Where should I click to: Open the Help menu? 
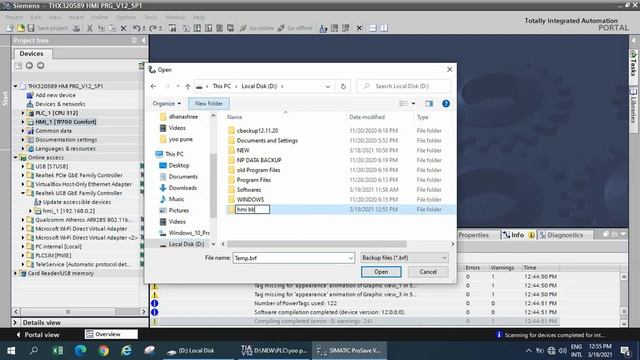point(199,17)
